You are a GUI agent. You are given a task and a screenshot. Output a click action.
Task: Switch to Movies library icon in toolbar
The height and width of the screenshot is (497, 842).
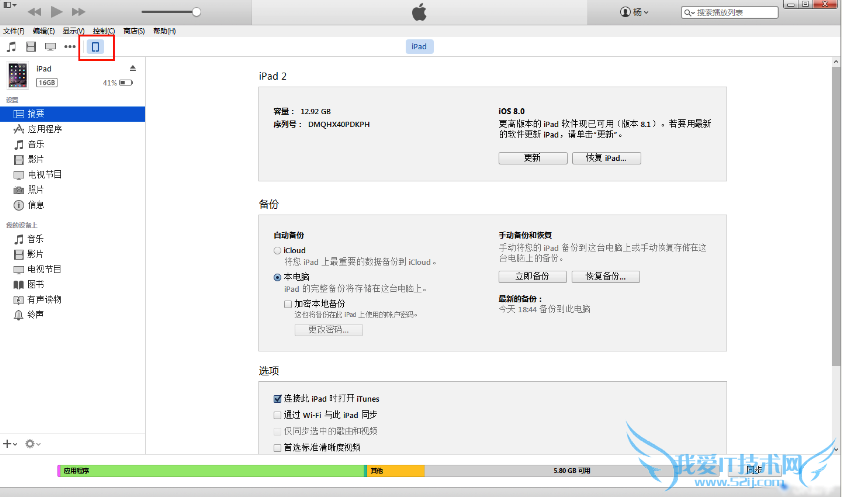coord(31,47)
